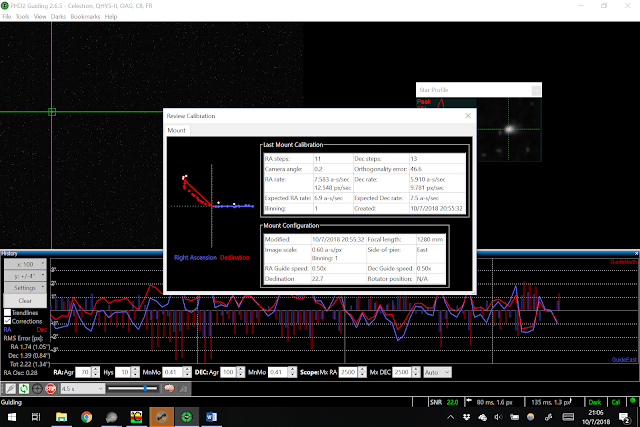The width and height of the screenshot is (640, 427).
Task: Click the star image in Star Profile
Action: point(509,129)
